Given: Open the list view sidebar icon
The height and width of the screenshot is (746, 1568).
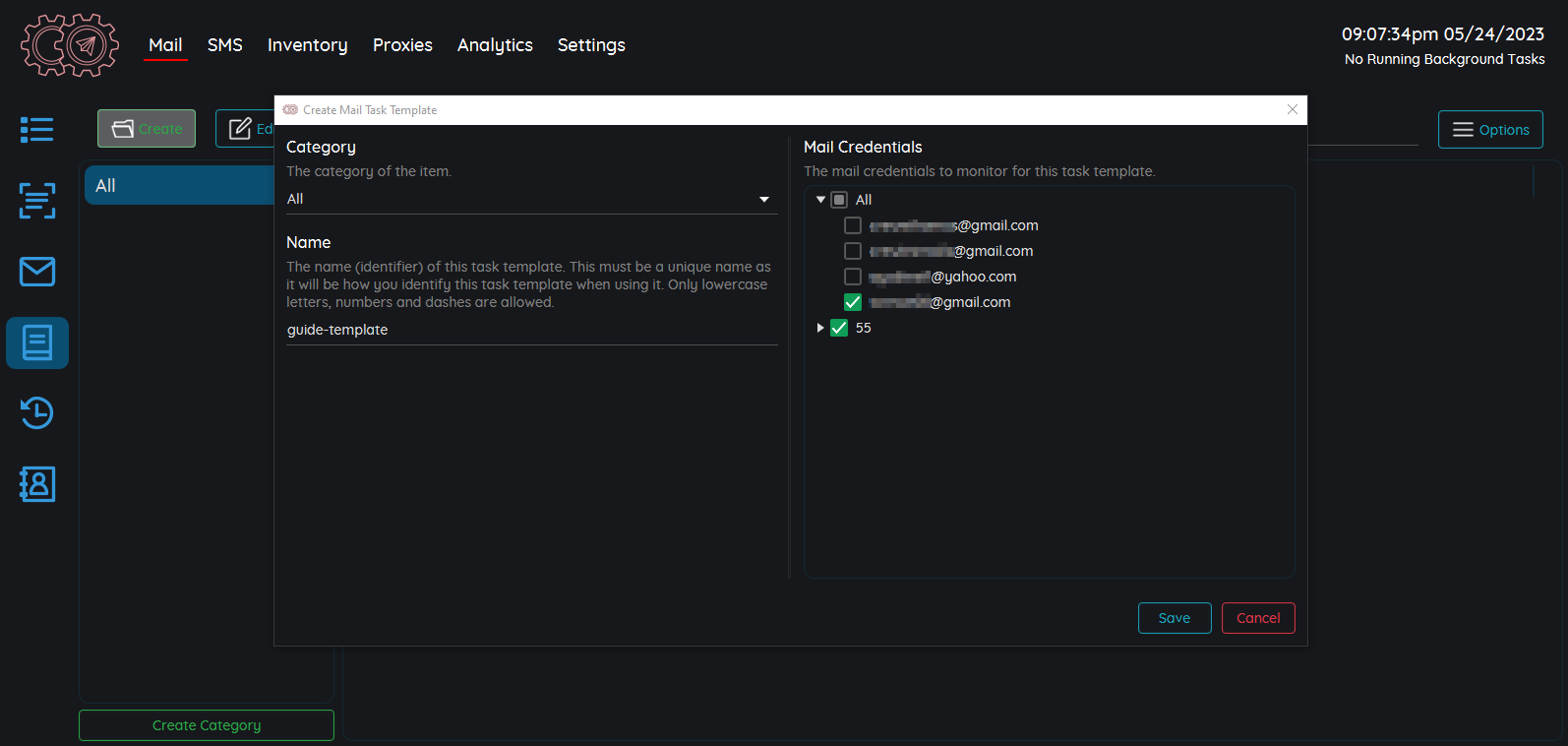Looking at the screenshot, I should point(37,130).
